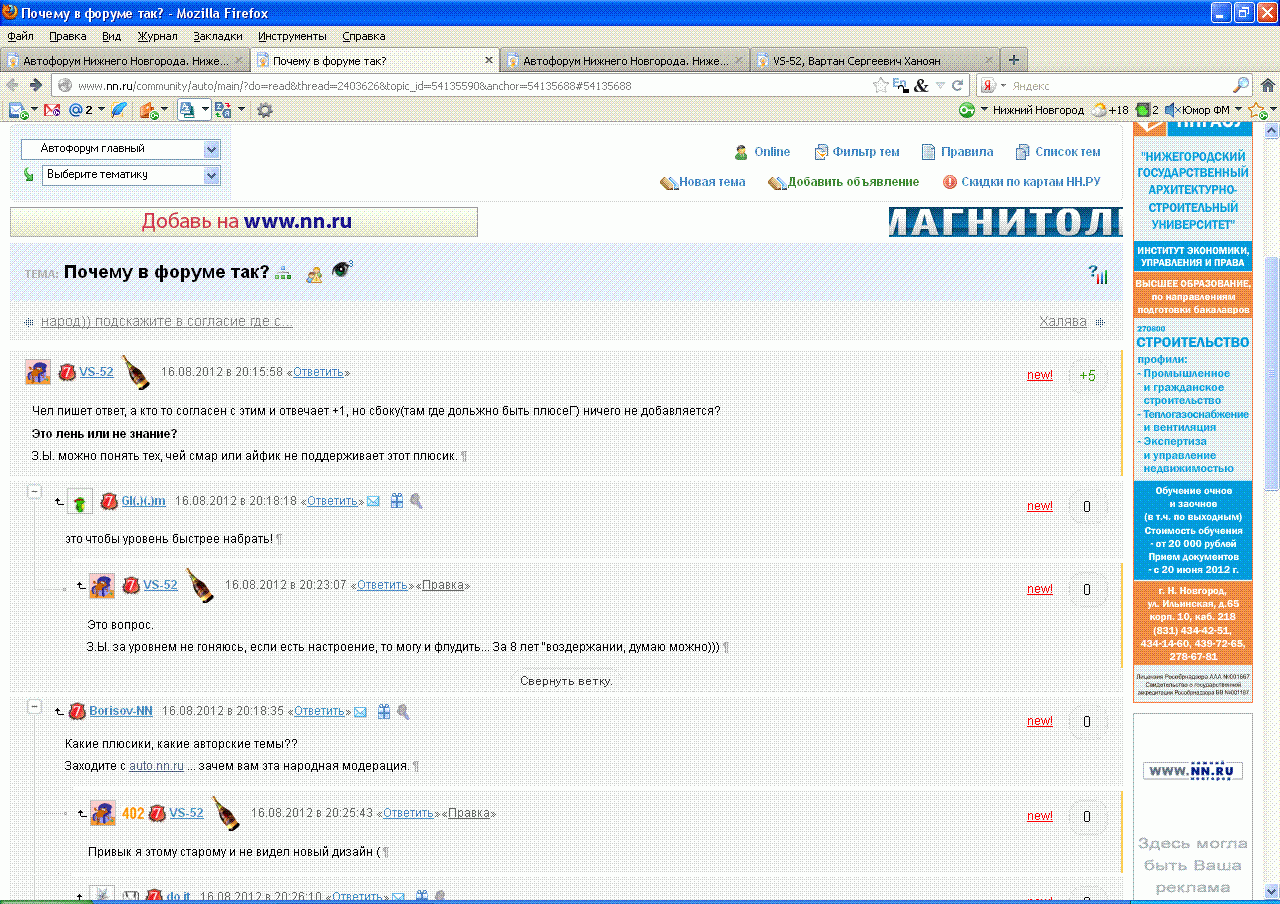Open the topic tree-structure icon next to the title

click(x=283, y=272)
